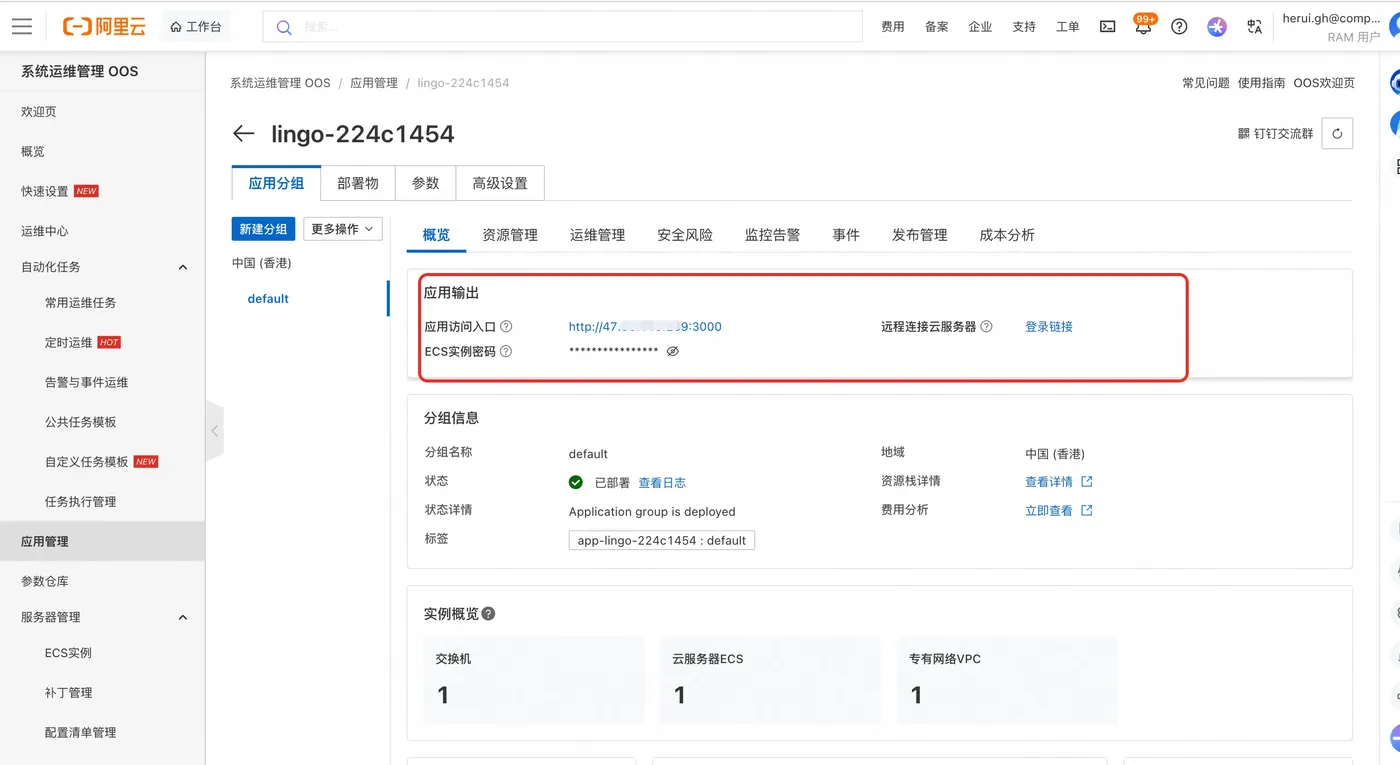Click the 阿里云 logo
The height and width of the screenshot is (765, 1400).
tap(104, 27)
